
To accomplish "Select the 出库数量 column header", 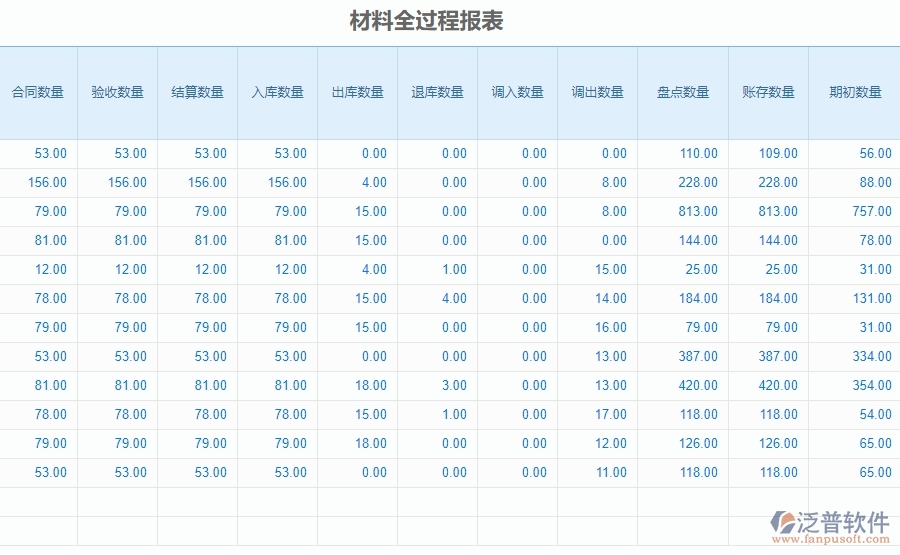I will click(358, 92).
